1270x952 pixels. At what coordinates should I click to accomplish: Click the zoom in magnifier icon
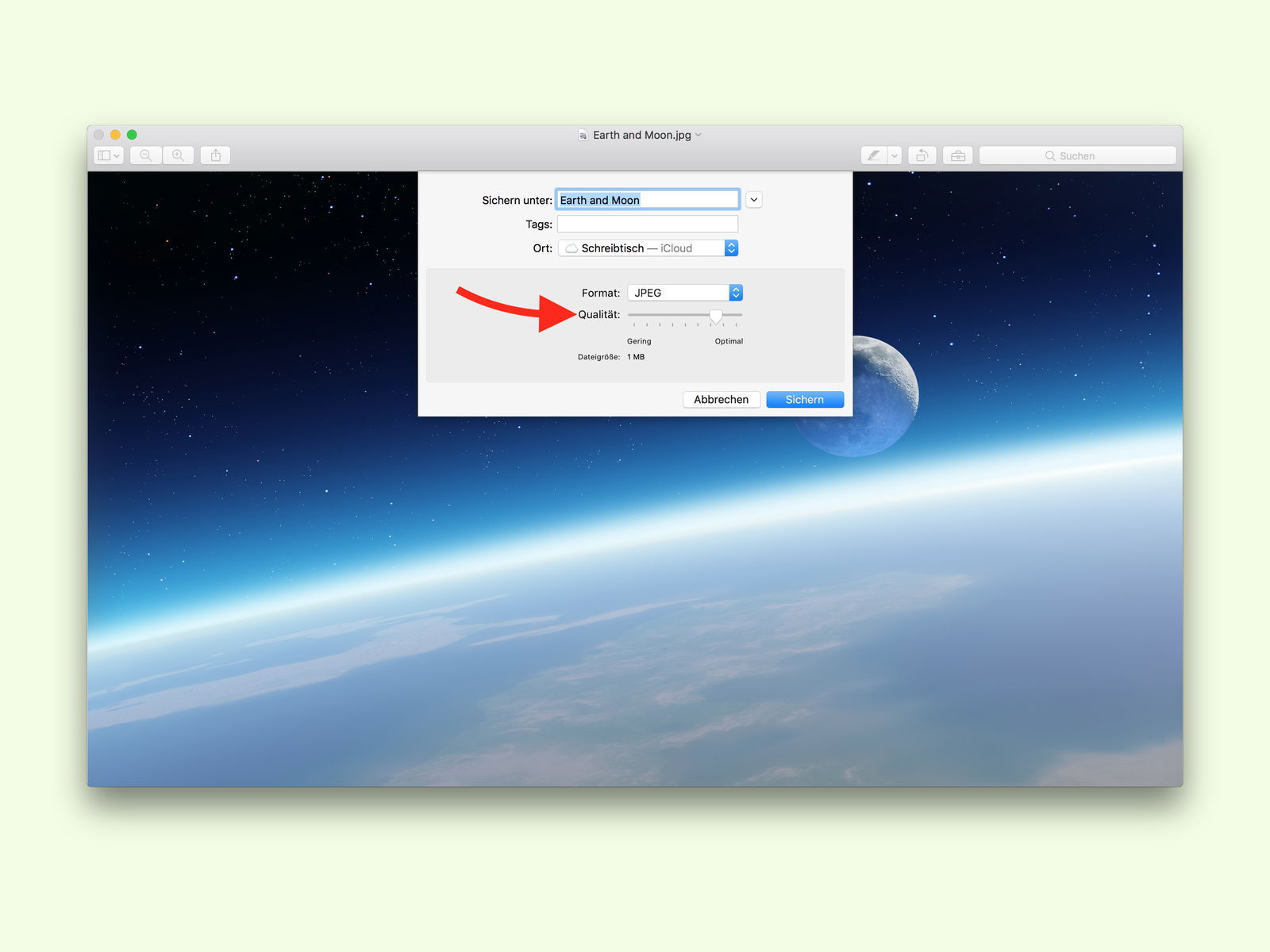[x=179, y=155]
